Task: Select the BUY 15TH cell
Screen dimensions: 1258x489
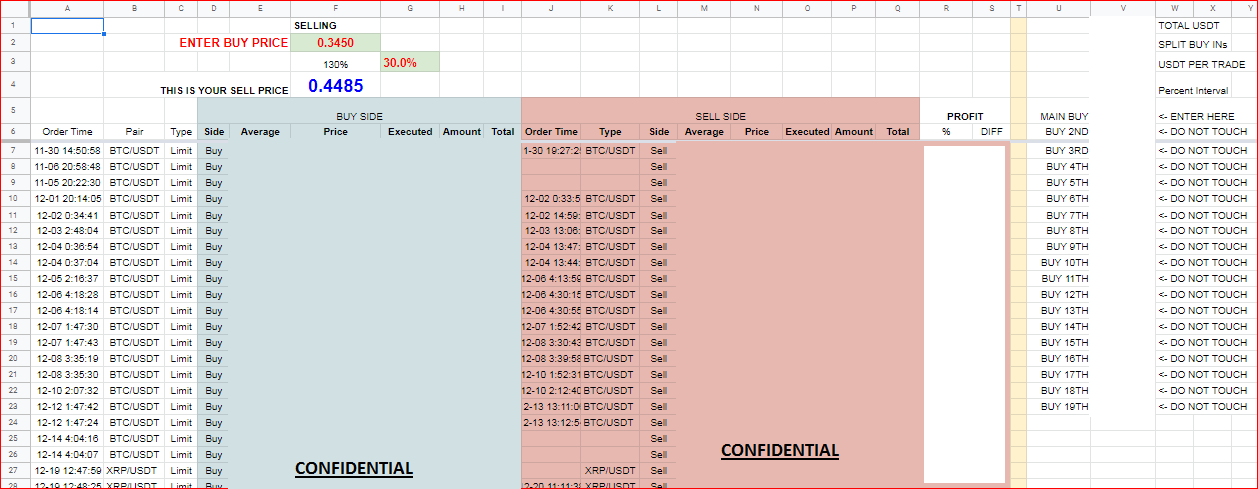Action: click(1065, 342)
